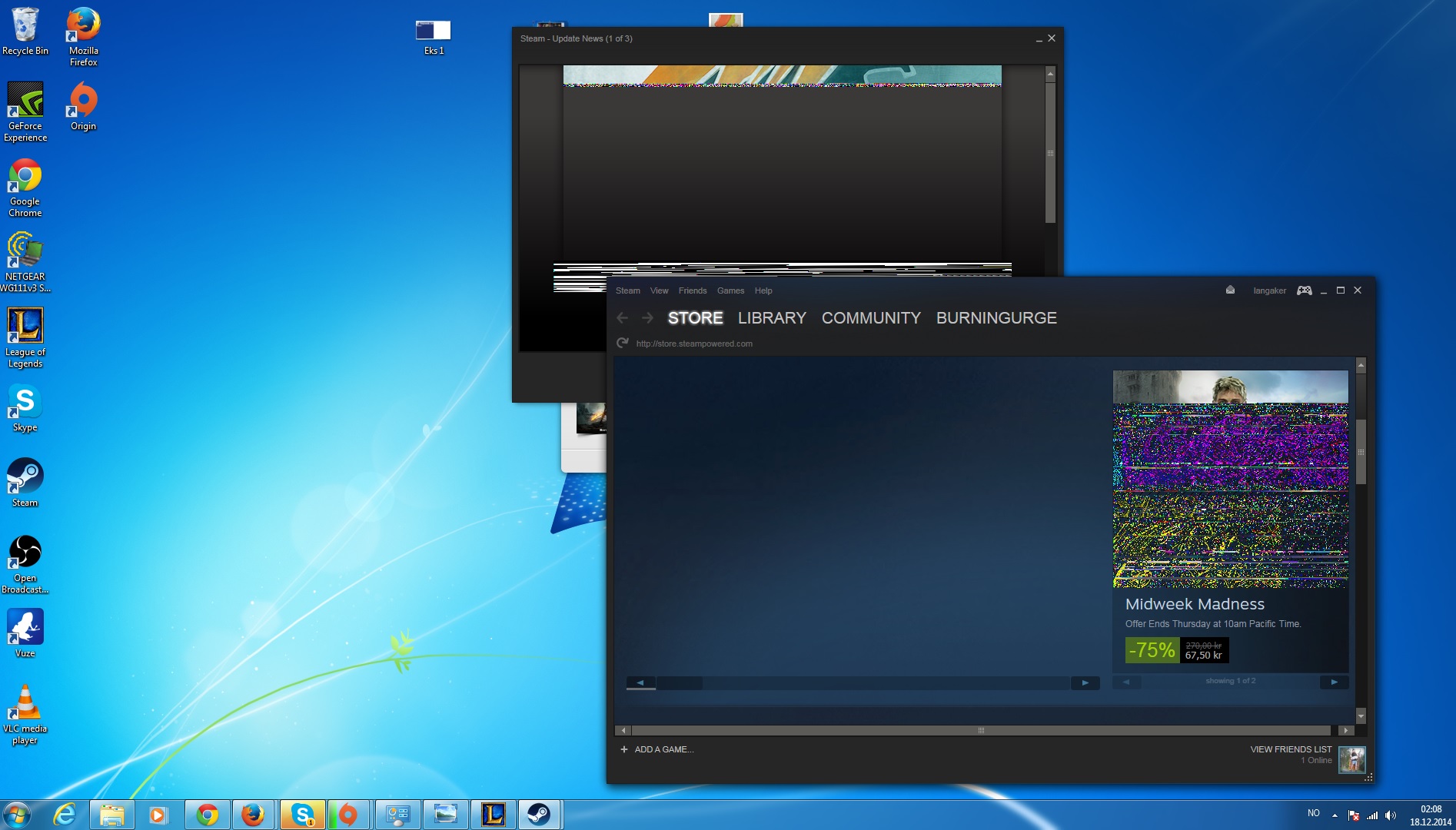The height and width of the screenshot is (830, 1456).
Task: Go forward in the Steam browser
Action: coord(647,317)
